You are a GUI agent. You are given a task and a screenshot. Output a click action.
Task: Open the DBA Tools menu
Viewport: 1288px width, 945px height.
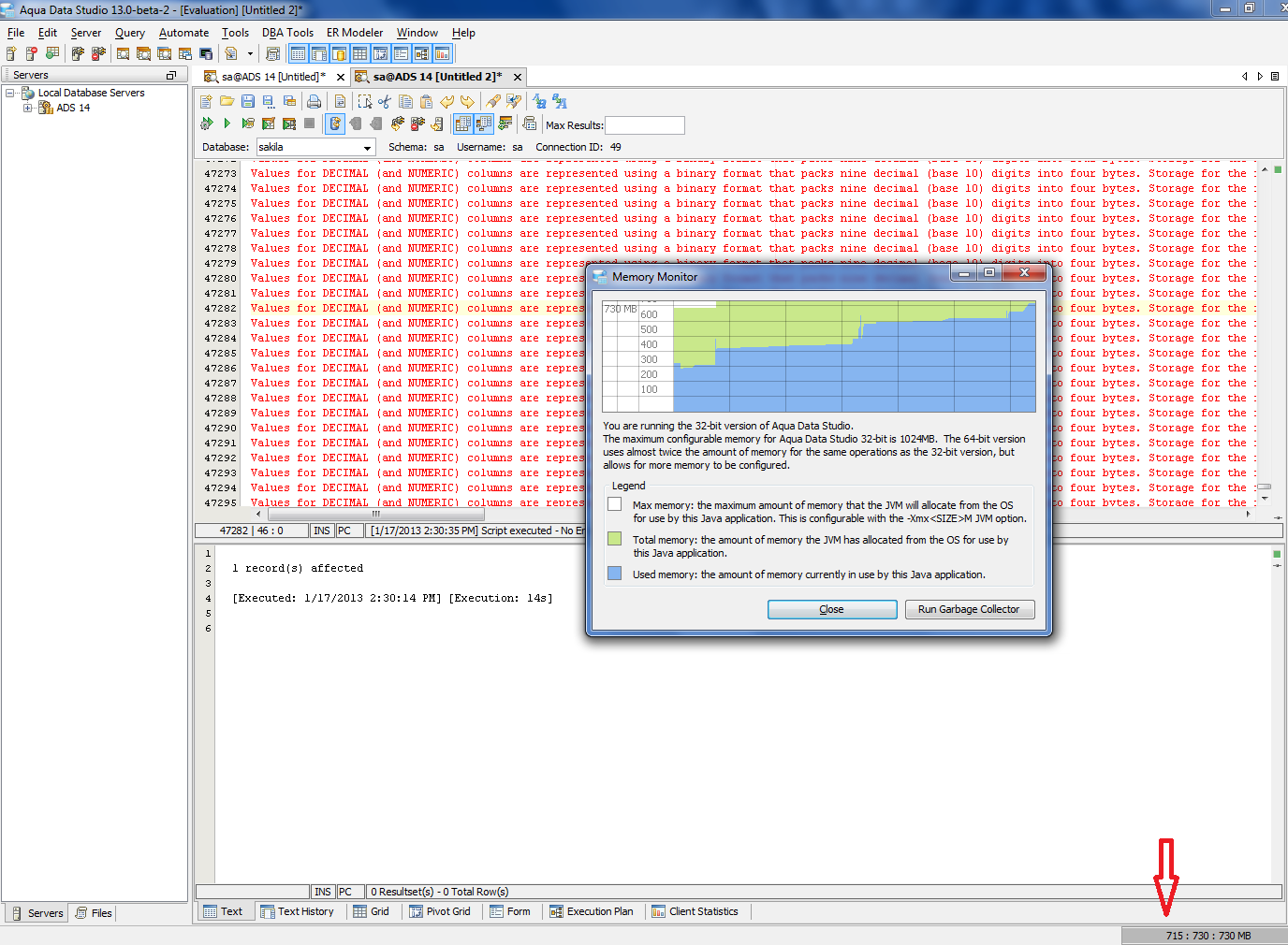[x=287, y=33]
